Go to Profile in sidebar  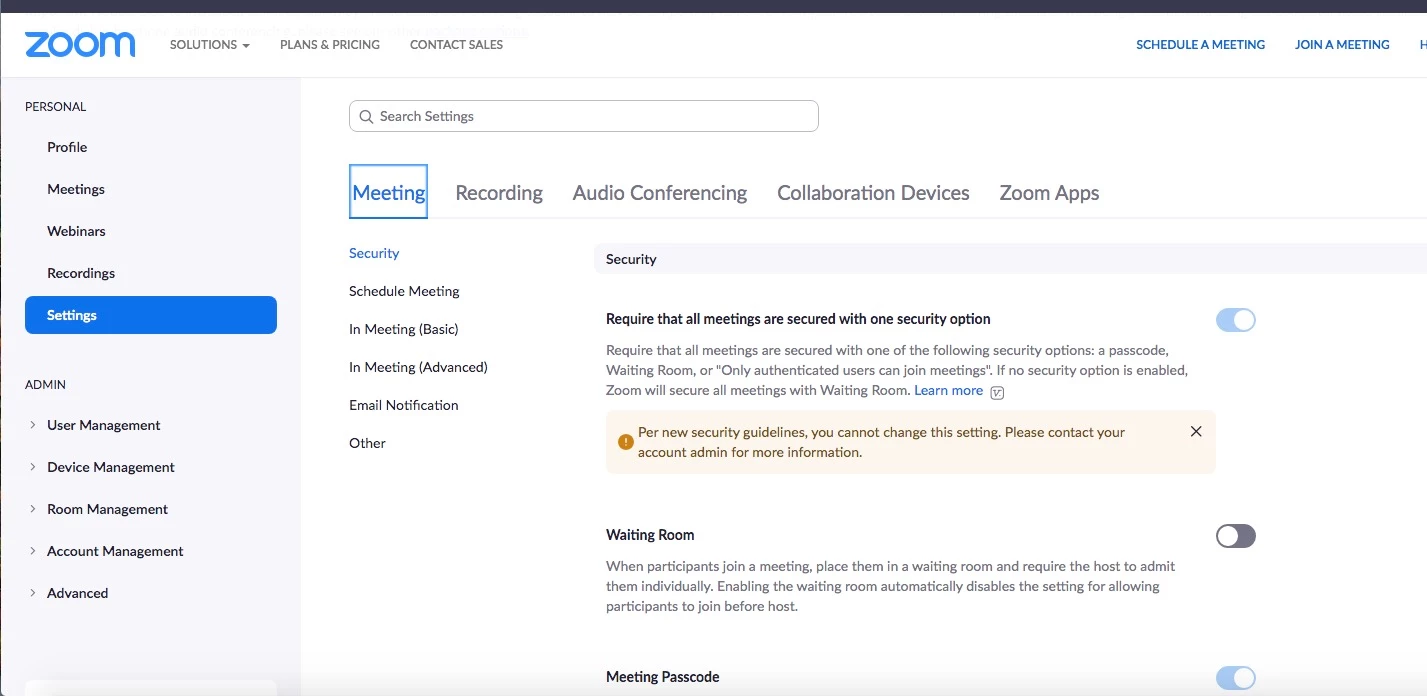click(67, 147)
